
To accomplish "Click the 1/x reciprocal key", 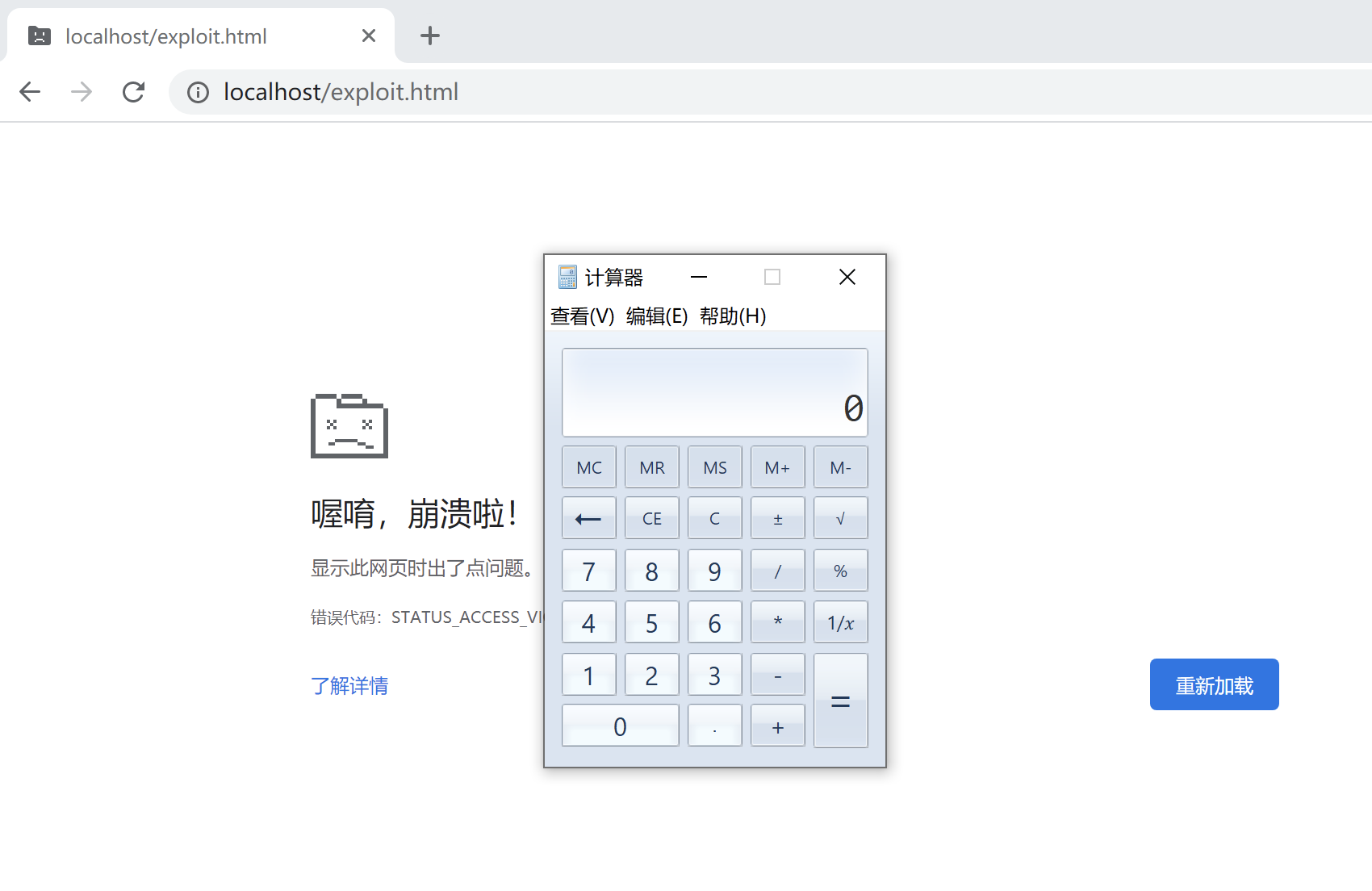I will coord(841,622).
